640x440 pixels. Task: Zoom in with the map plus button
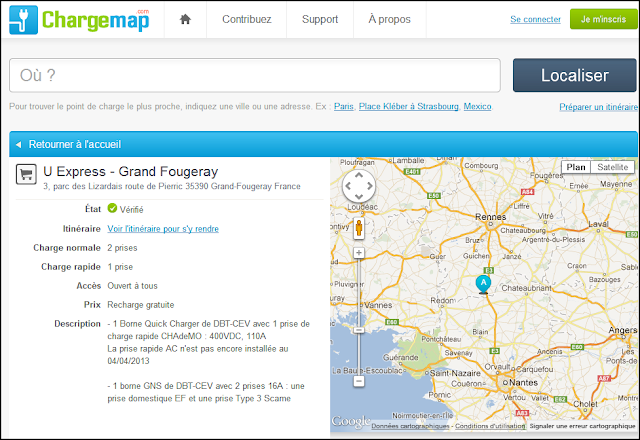[359, 253]
